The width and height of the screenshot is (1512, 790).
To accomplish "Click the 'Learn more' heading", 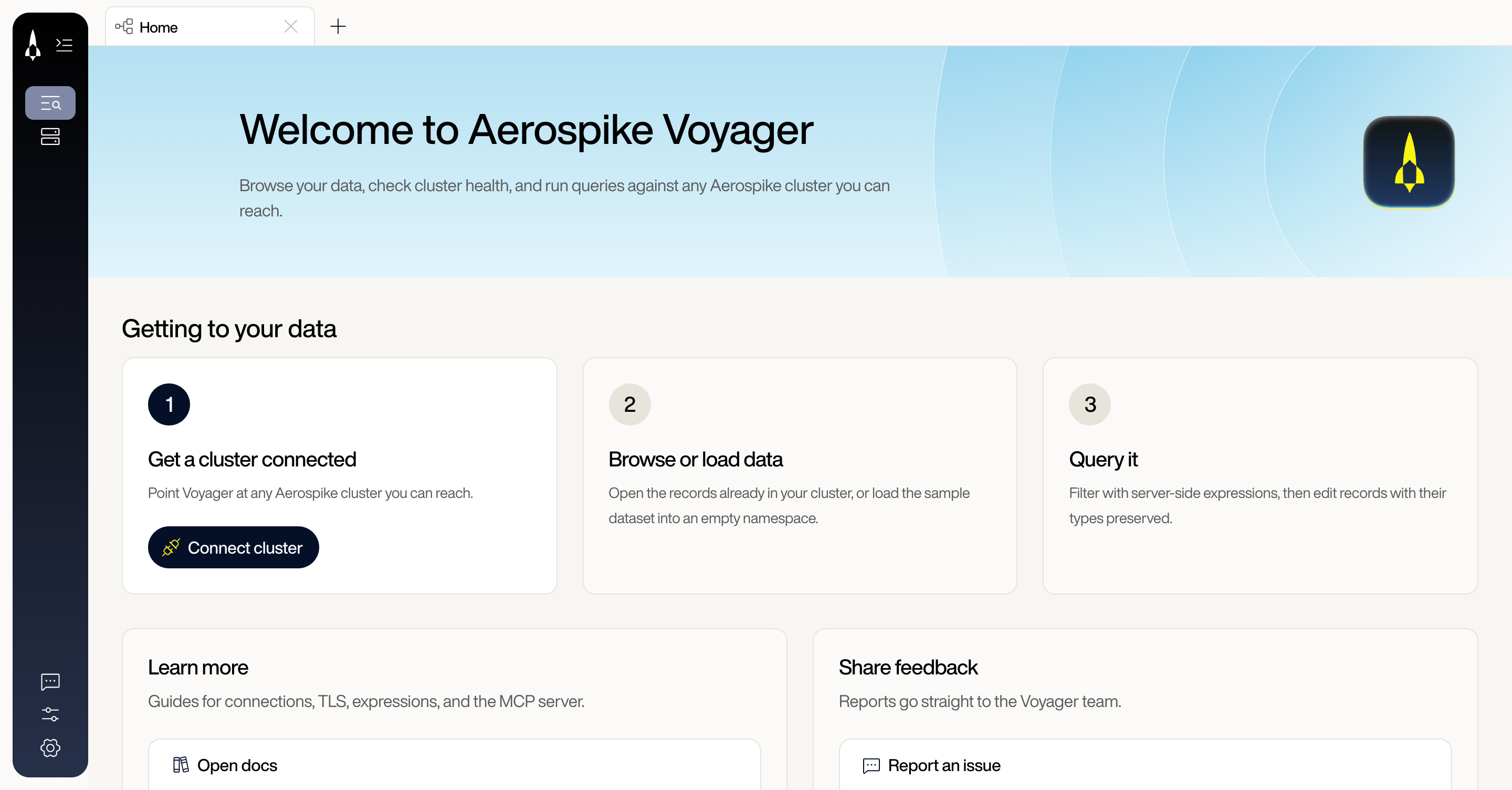I will click(198, 667).
